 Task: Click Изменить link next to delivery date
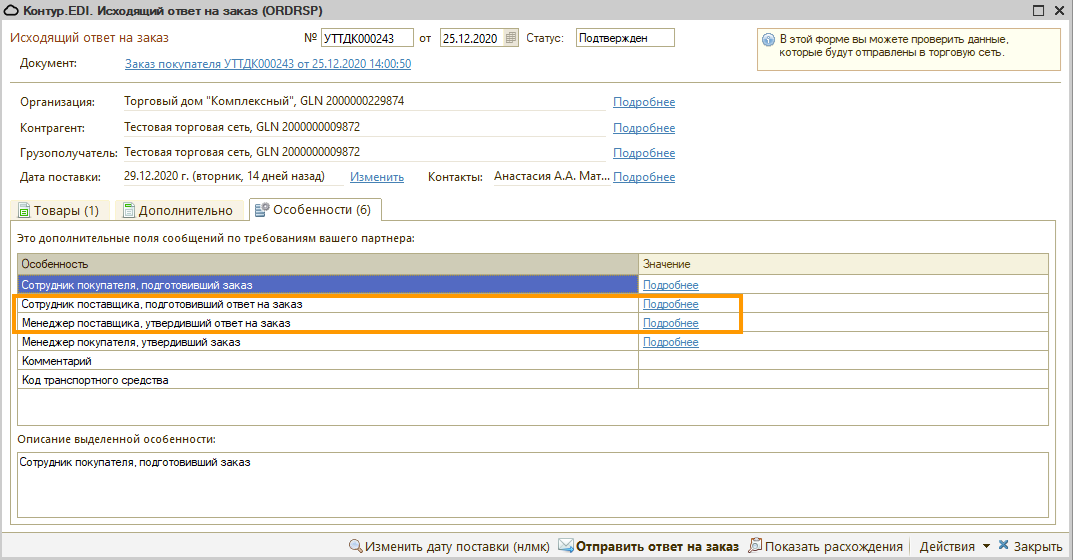coord(376,177)
